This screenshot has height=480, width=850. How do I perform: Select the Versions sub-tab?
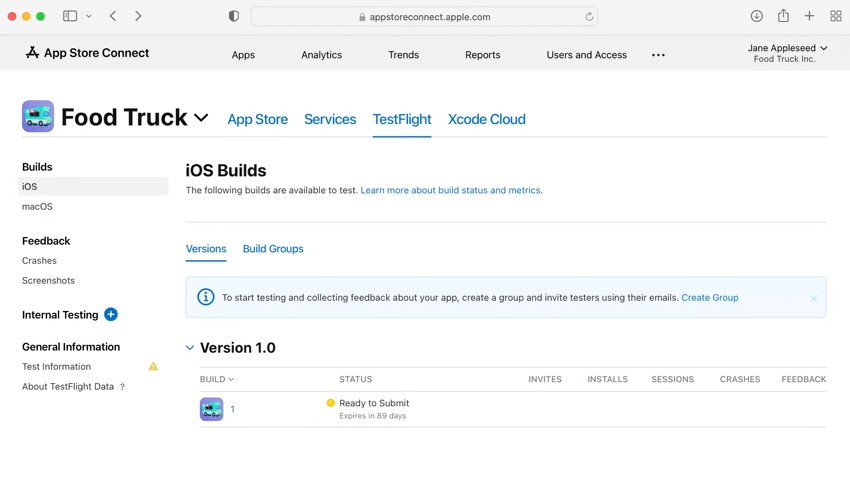(206, 249)
